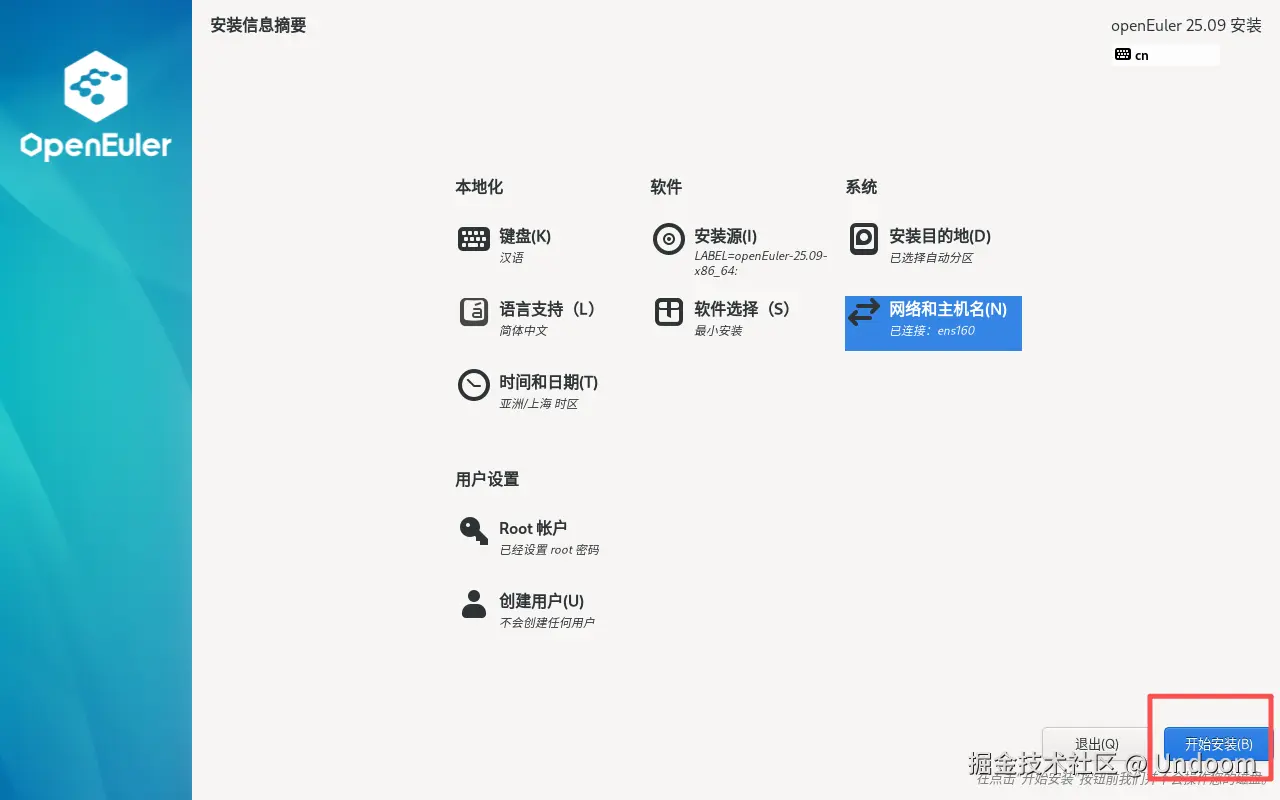This screenshot has width=1280, height=800.
Task: Click the 退出(Q) quit button
Action: (1097, 744)
